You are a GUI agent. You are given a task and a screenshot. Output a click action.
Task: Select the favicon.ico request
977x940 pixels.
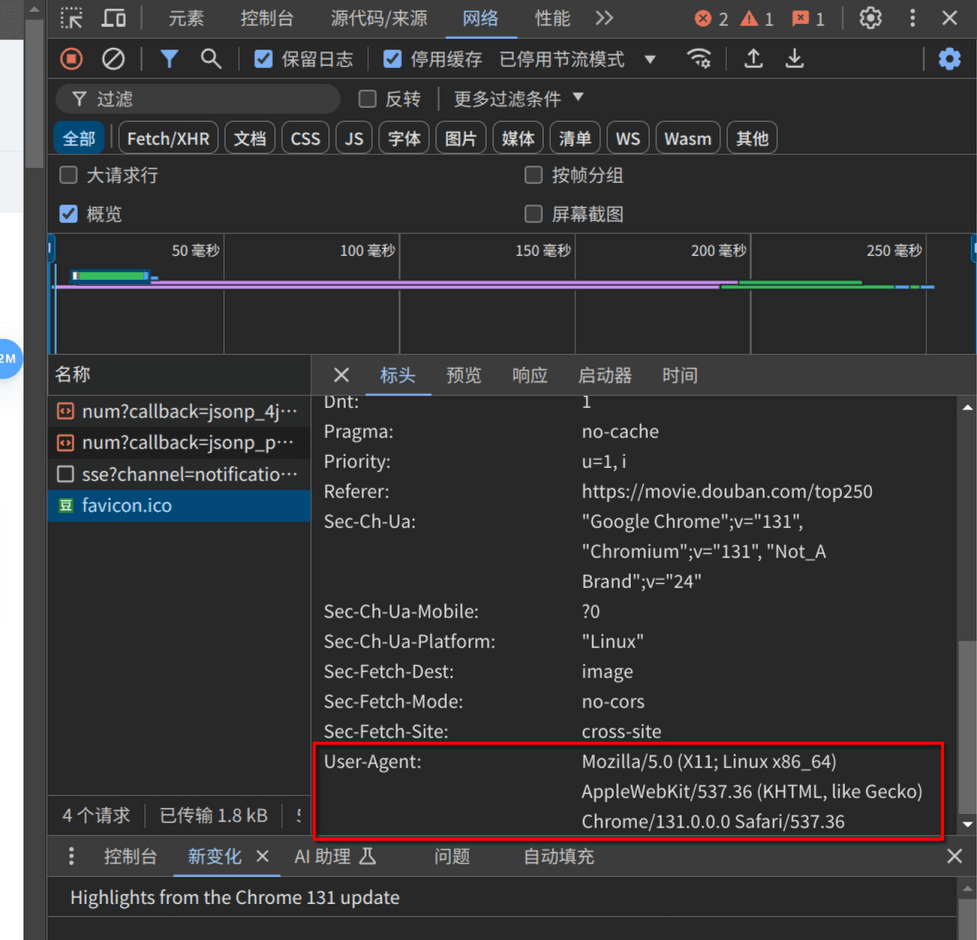tap(127, 505)
